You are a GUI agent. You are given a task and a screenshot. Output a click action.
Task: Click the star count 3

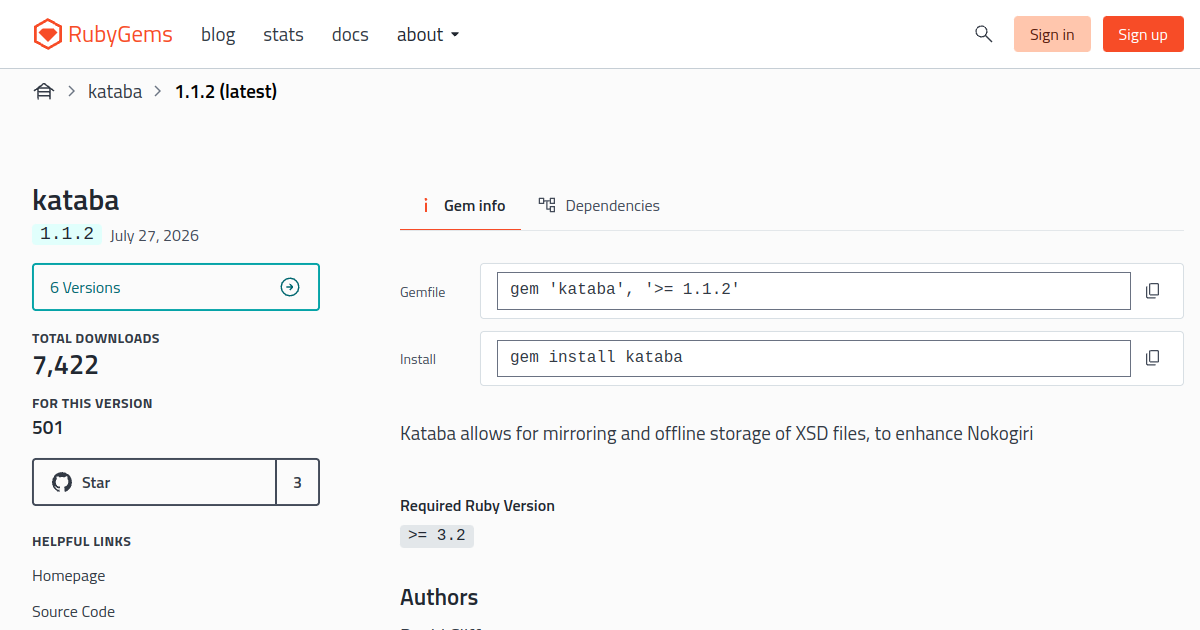tap(298, 482)
